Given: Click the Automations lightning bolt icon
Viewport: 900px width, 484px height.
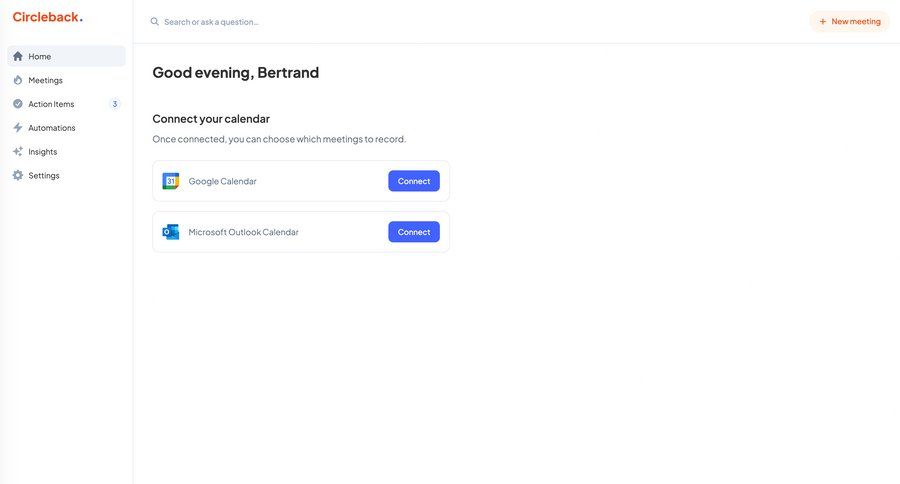Looking at the screenshot, I should (18, 128).
